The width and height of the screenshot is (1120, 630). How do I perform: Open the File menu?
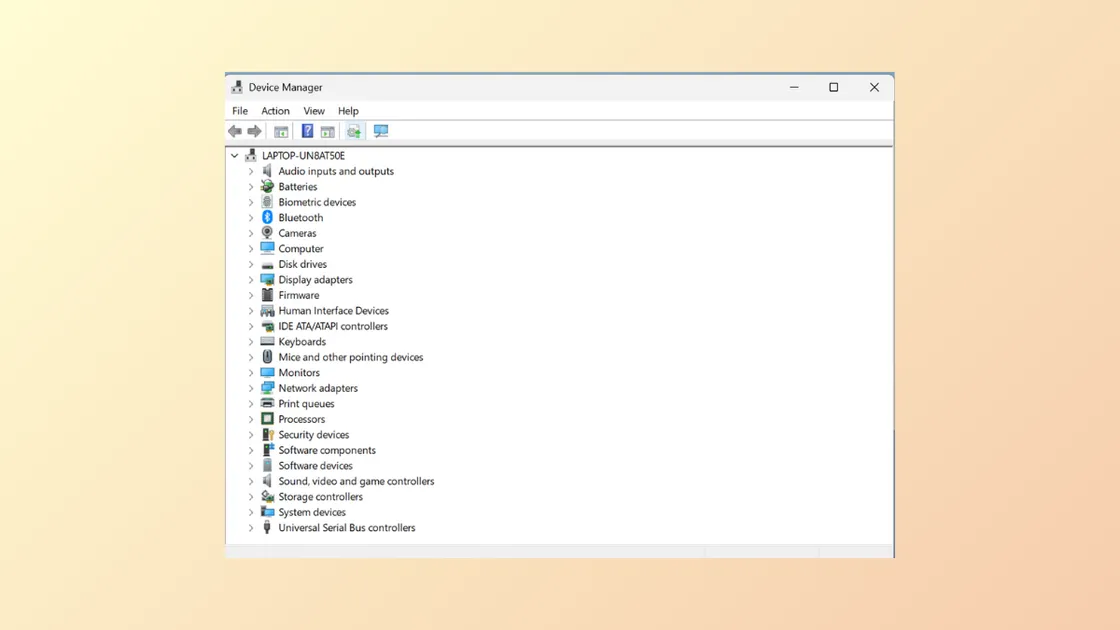(x=240, y=110)
